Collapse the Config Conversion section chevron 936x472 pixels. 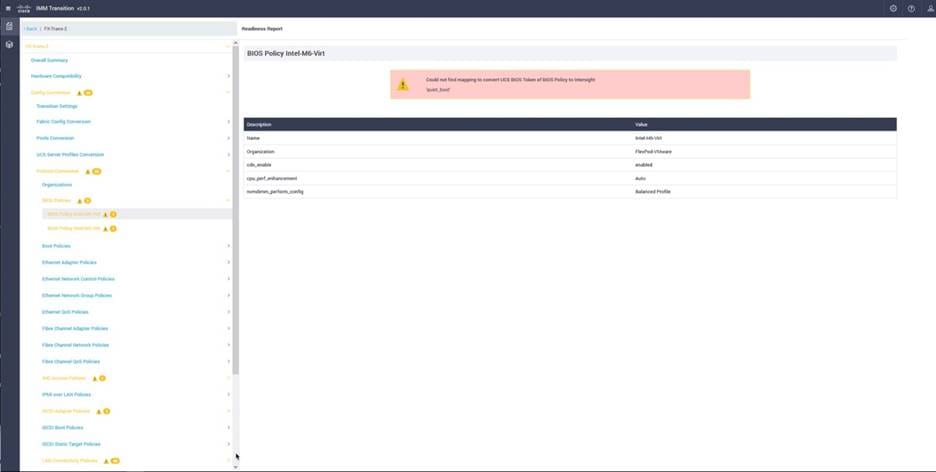pyautogui.click(x=229, y=93)
